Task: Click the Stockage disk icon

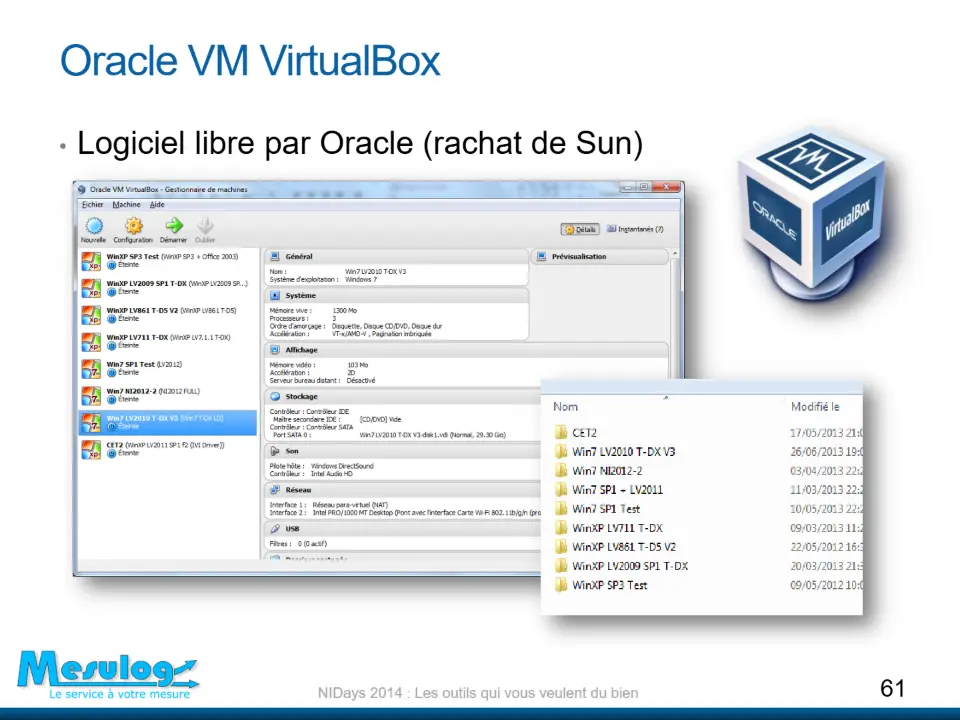Action: click(275, 397)
